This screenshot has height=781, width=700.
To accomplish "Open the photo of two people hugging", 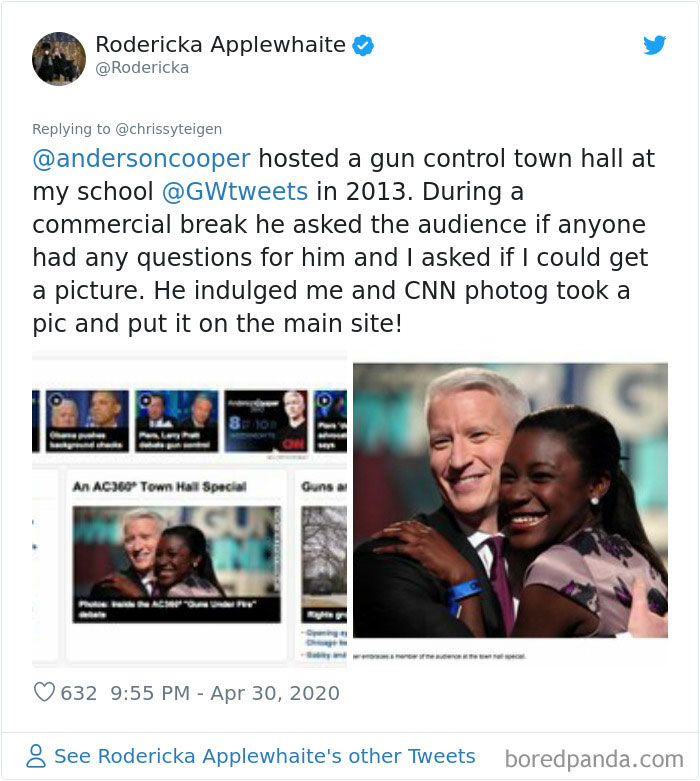I will (510, 501).
